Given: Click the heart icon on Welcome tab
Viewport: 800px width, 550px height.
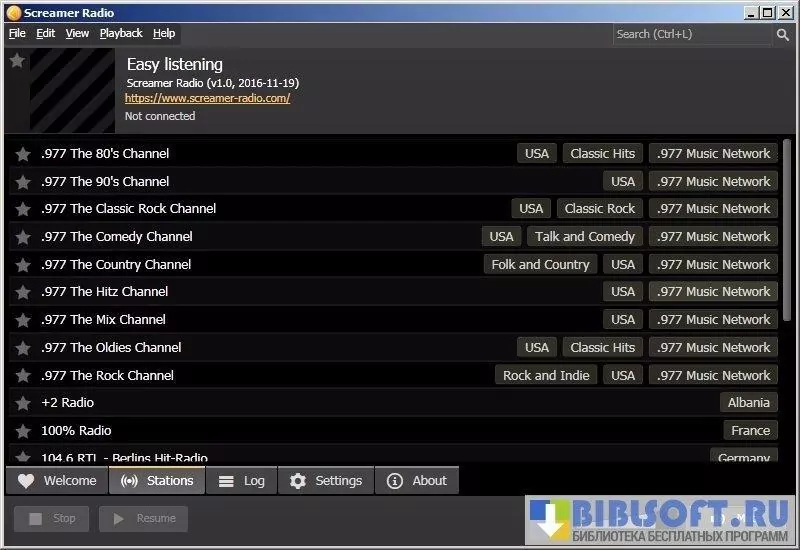Looking at the screenshot, I should [x=26, y=481].
